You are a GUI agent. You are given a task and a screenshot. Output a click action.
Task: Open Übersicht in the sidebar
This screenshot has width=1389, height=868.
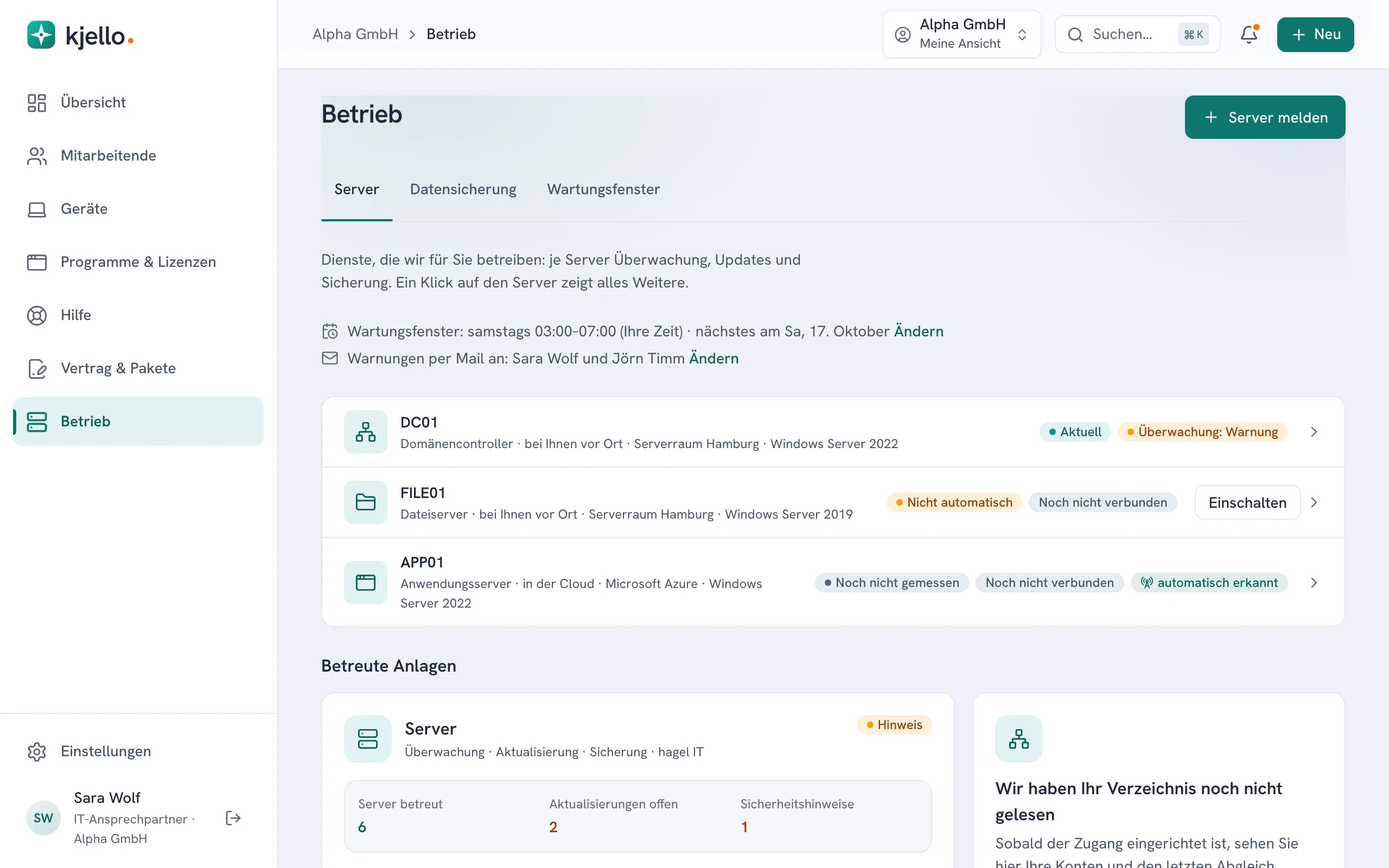tap(138, 102)
